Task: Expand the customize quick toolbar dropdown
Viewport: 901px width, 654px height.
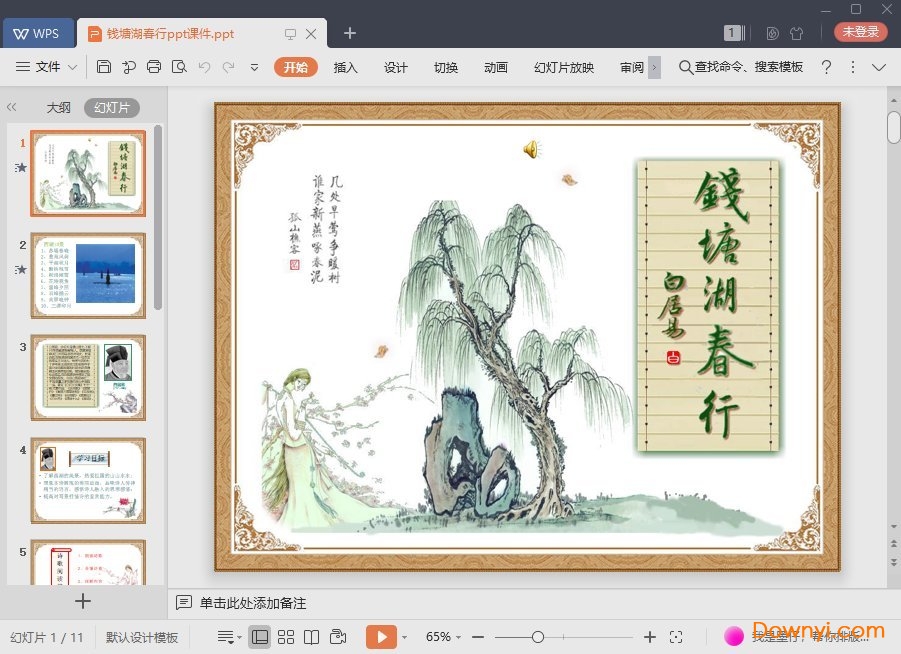Action: tap(254, 67)
